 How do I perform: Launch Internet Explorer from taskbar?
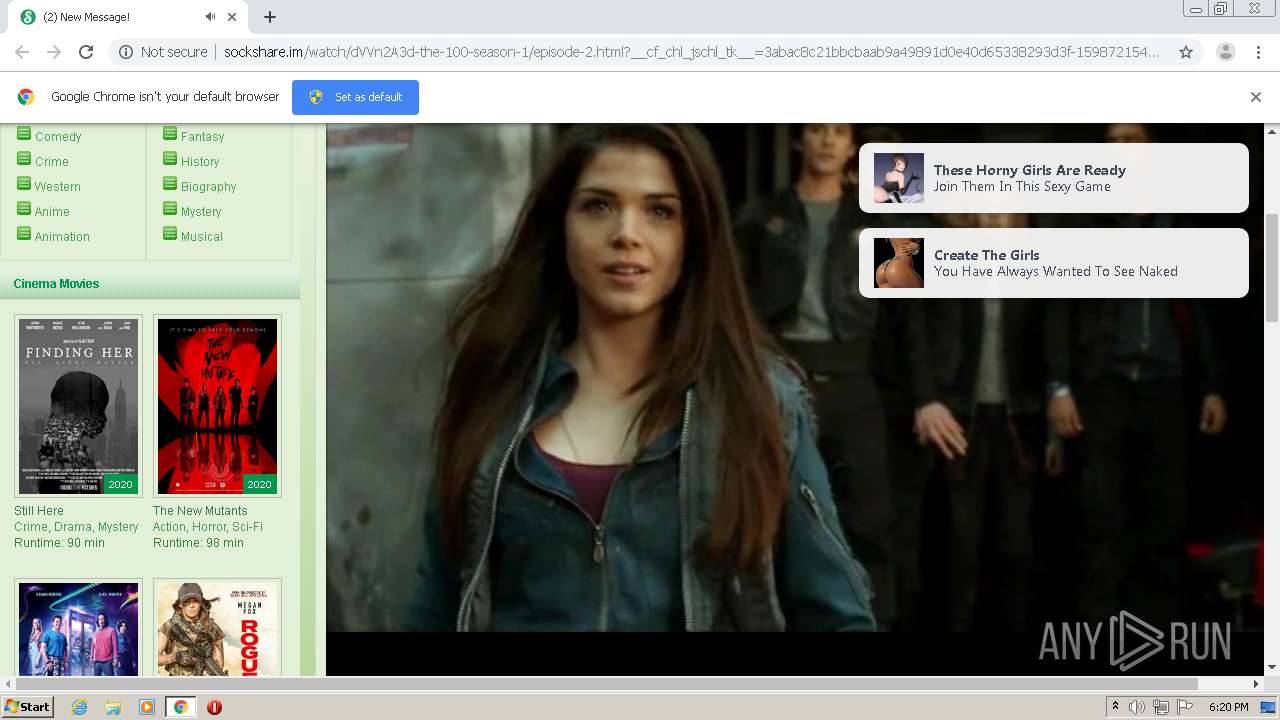pyautogui.click(x=79, y=707)
